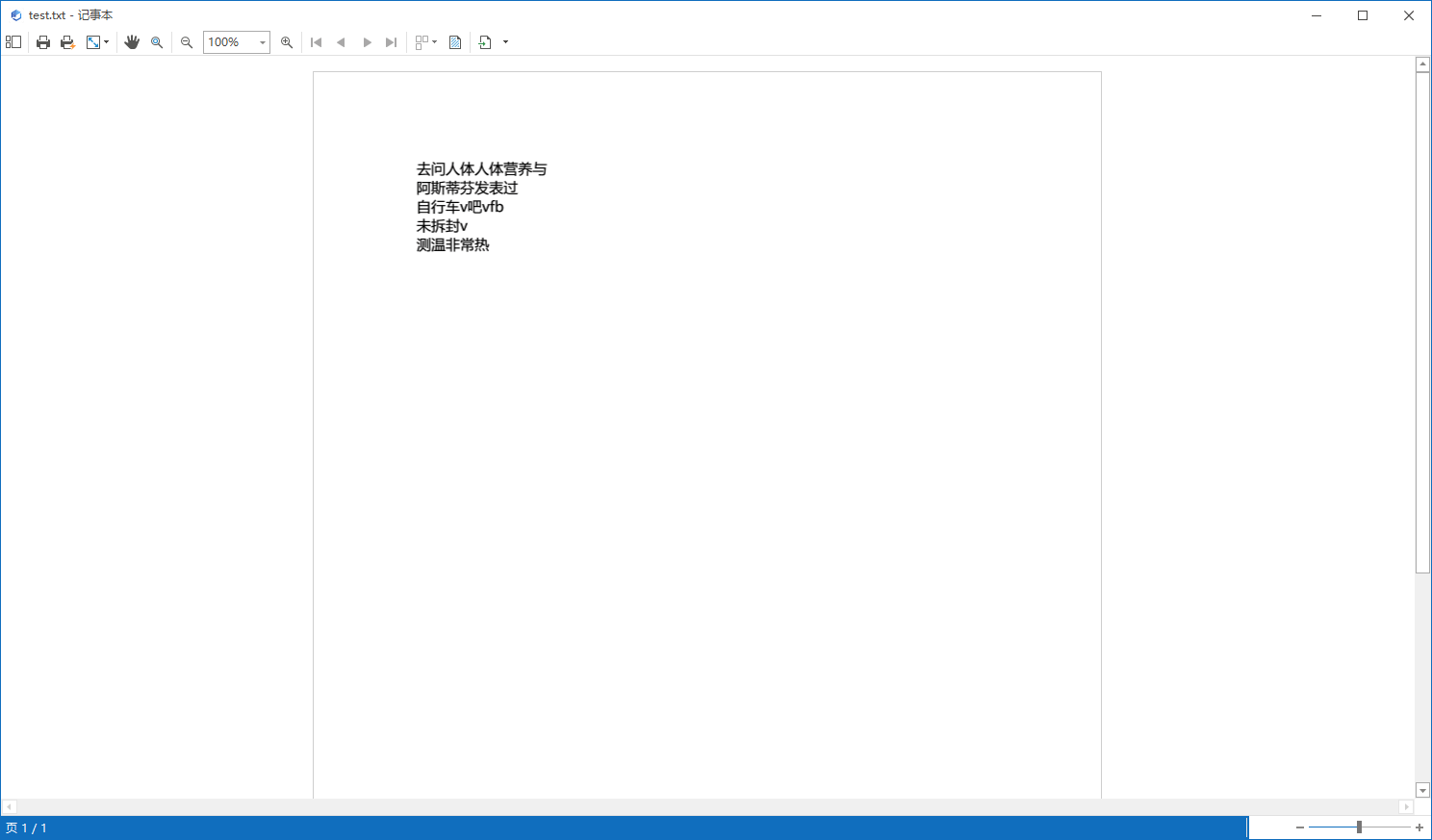Screen dimensions: 1432x840
Task: Click the Export document icon
Action: click(486, 42)
